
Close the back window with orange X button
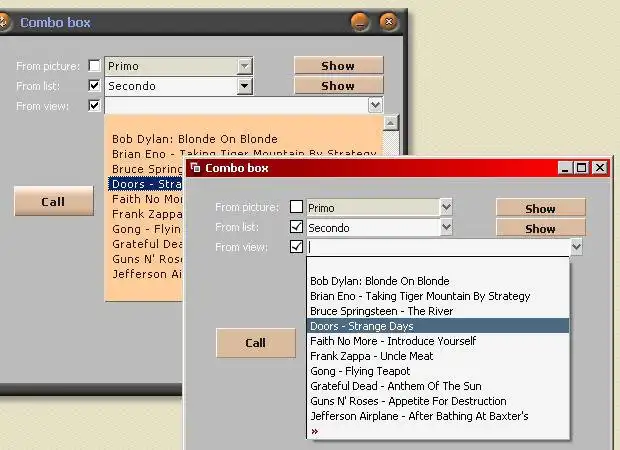(x=389, y=22)
